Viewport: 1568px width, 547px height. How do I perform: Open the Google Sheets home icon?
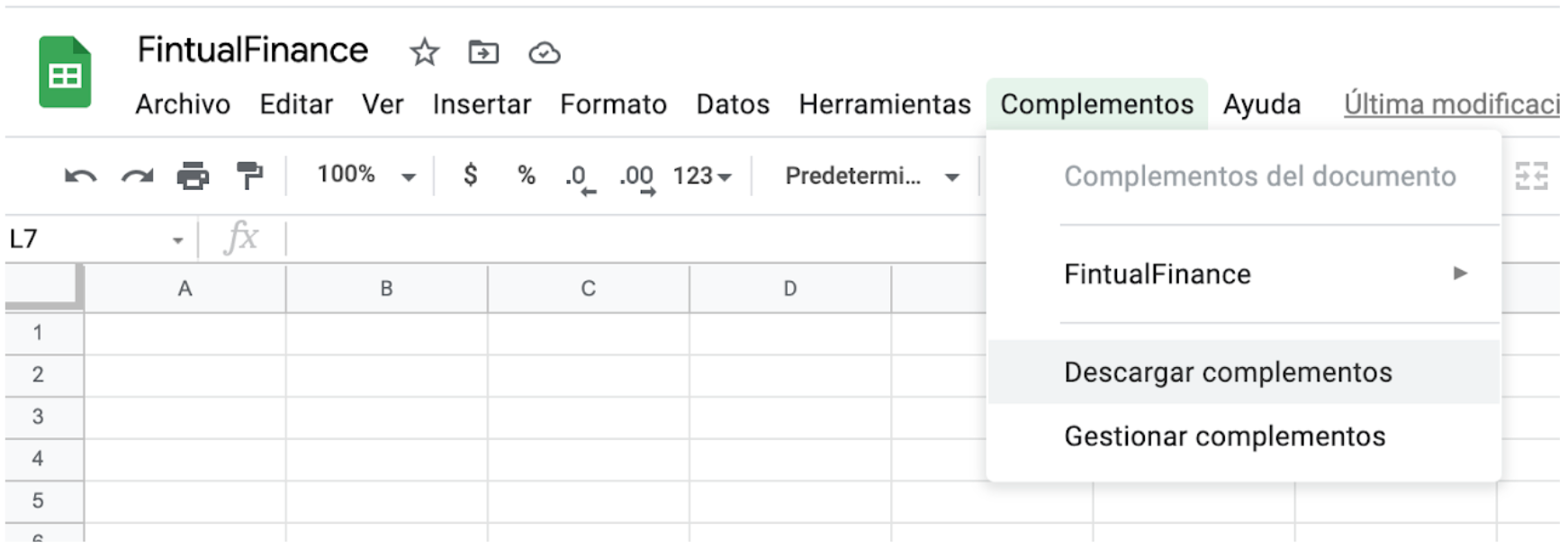click(65, 73)
